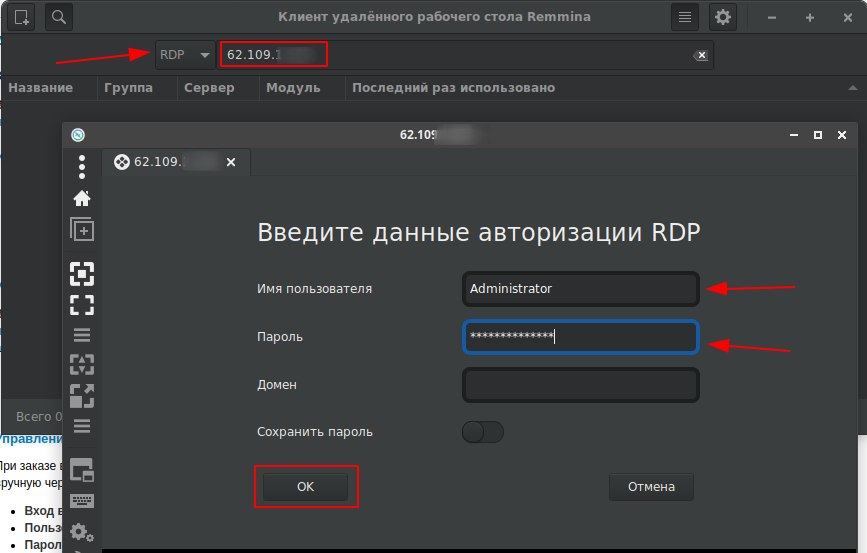Click the duplicate session icon in sidebar

click(x=82, y=229)
